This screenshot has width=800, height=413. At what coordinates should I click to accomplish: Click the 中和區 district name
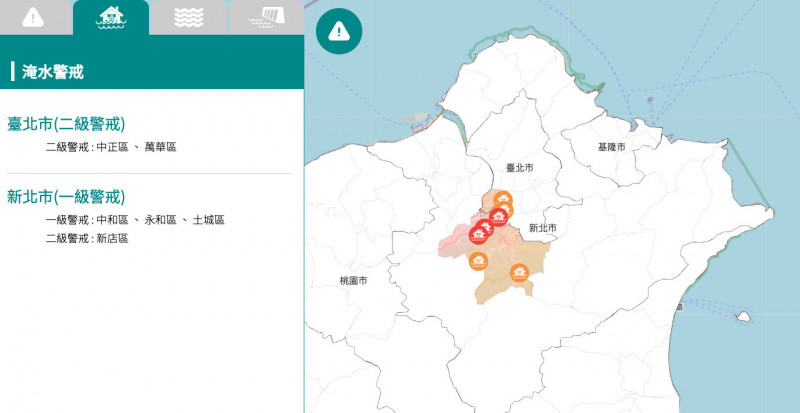pyautogui.click(x=112, y=221)
